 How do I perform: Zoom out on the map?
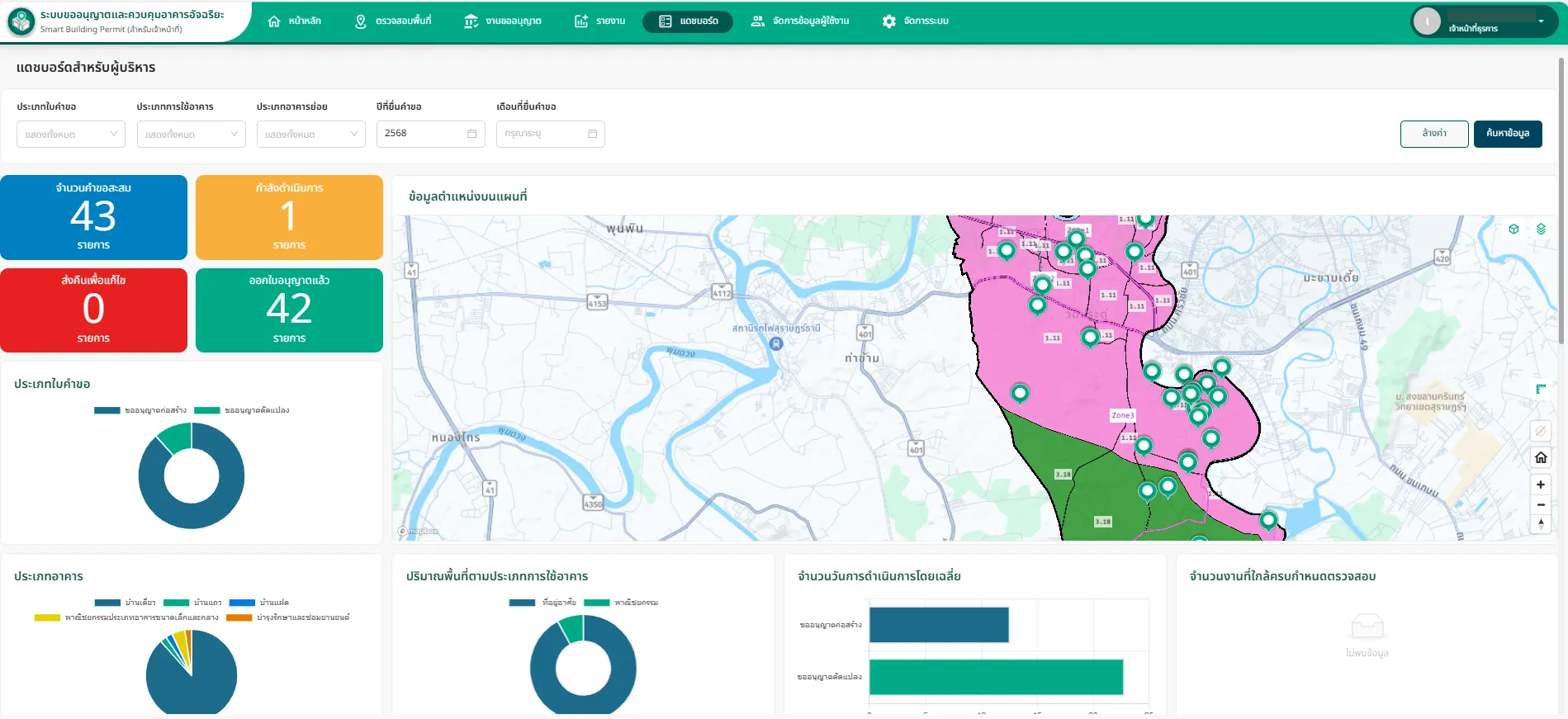[1541, 504]
